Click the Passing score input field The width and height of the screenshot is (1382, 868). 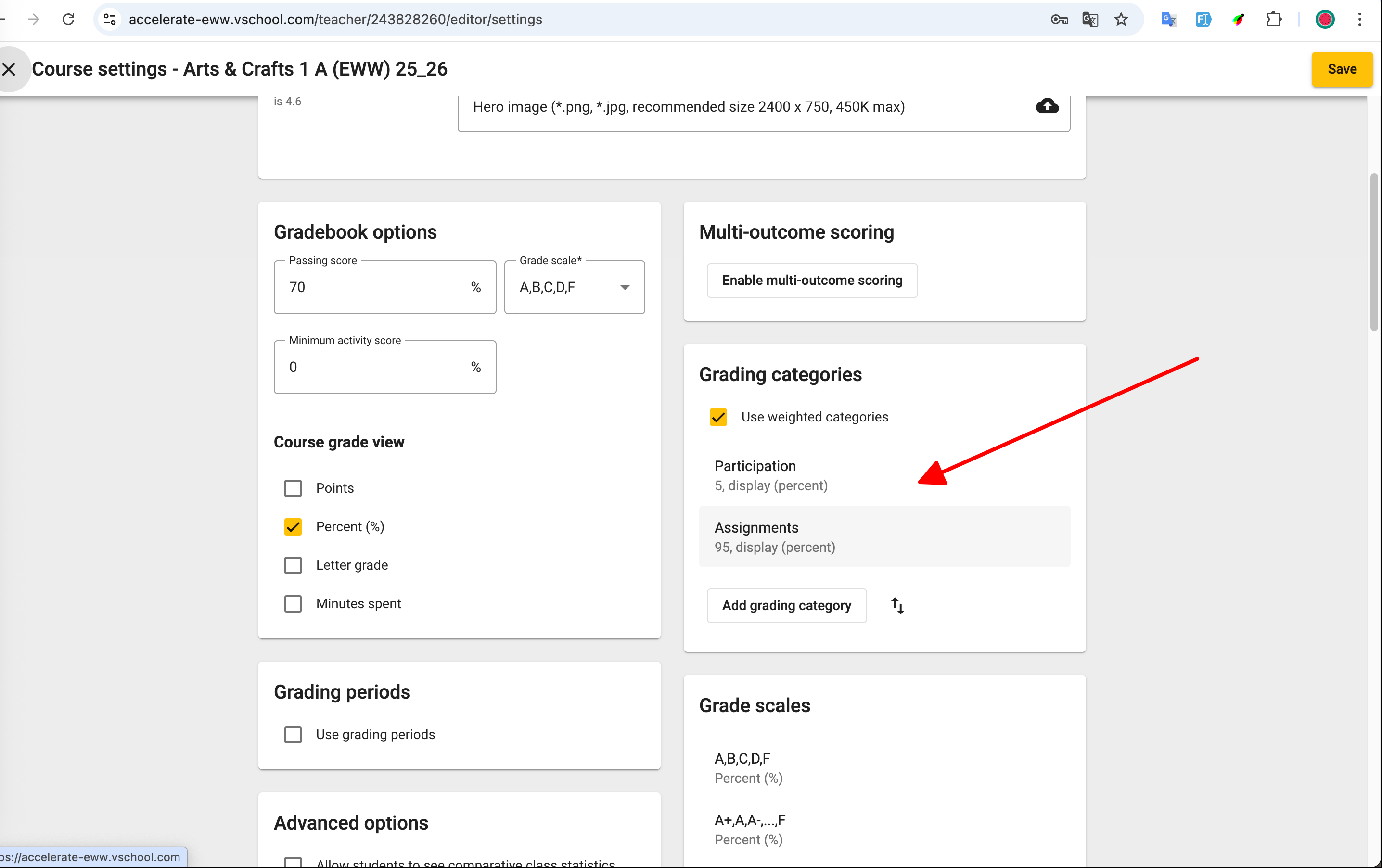(373, 287)
